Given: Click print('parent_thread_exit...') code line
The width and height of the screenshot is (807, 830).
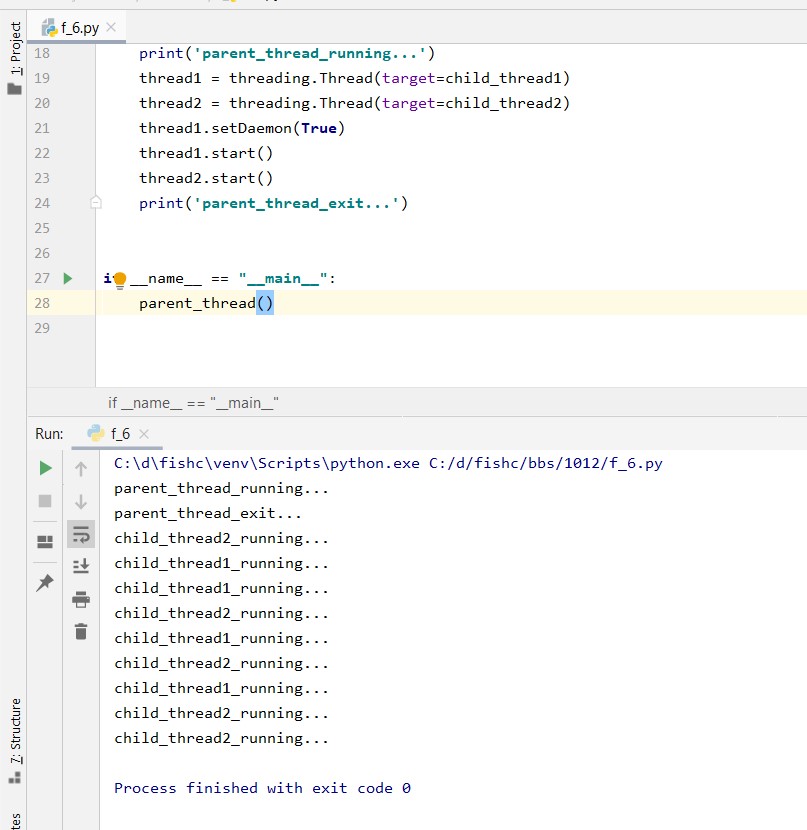Looking at the screenshot, I should coord(274,203).
